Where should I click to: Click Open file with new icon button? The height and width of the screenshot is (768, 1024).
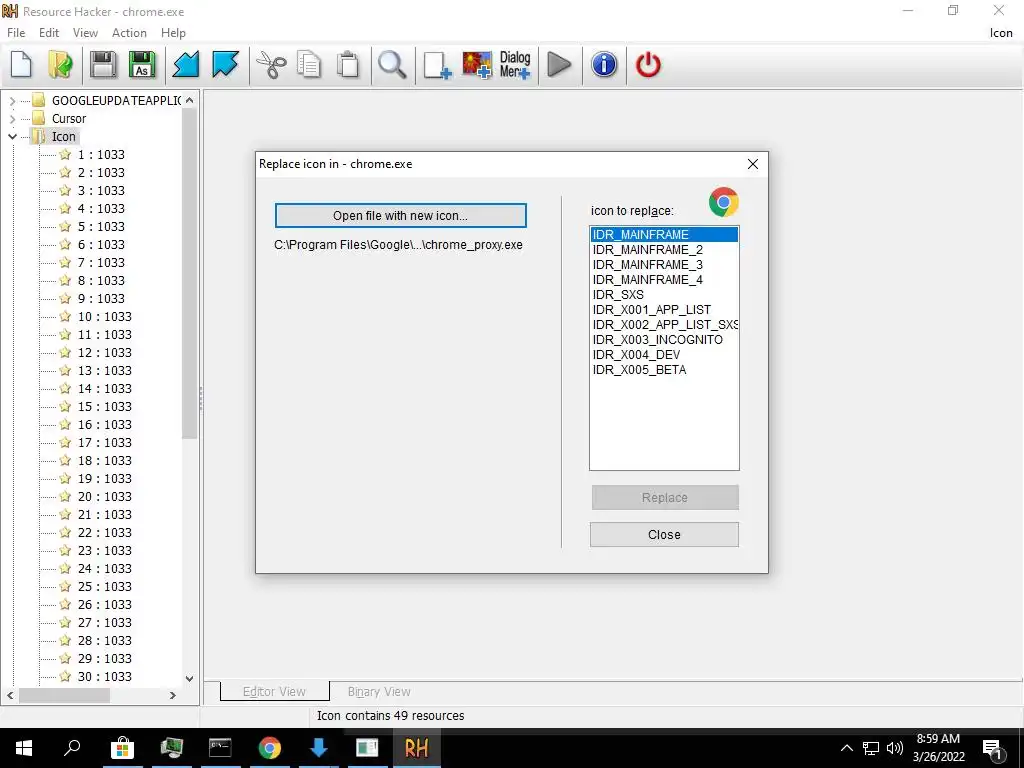tap(400, 216)
